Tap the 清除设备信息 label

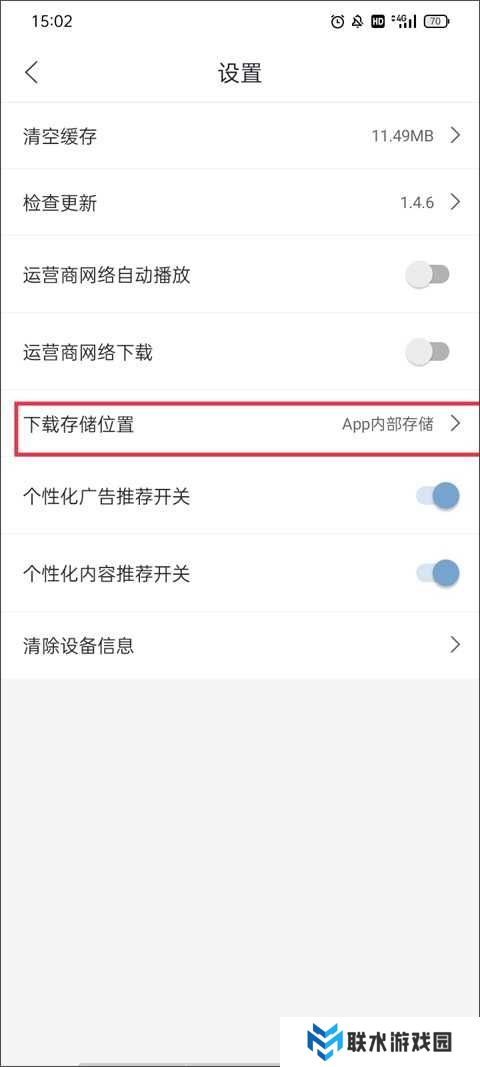click(x=79, y=644)
